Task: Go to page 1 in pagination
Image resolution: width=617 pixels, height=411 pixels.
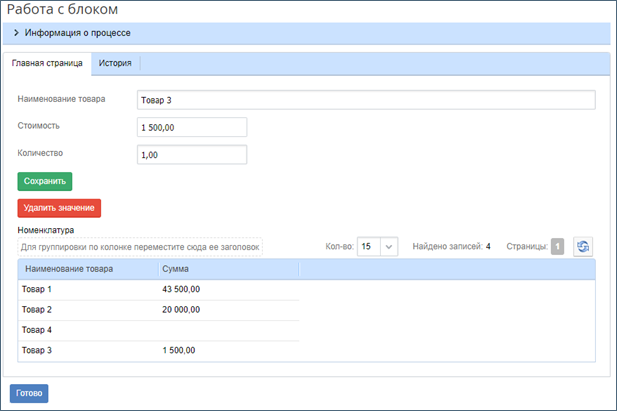Action: click(x=557, y=246)
